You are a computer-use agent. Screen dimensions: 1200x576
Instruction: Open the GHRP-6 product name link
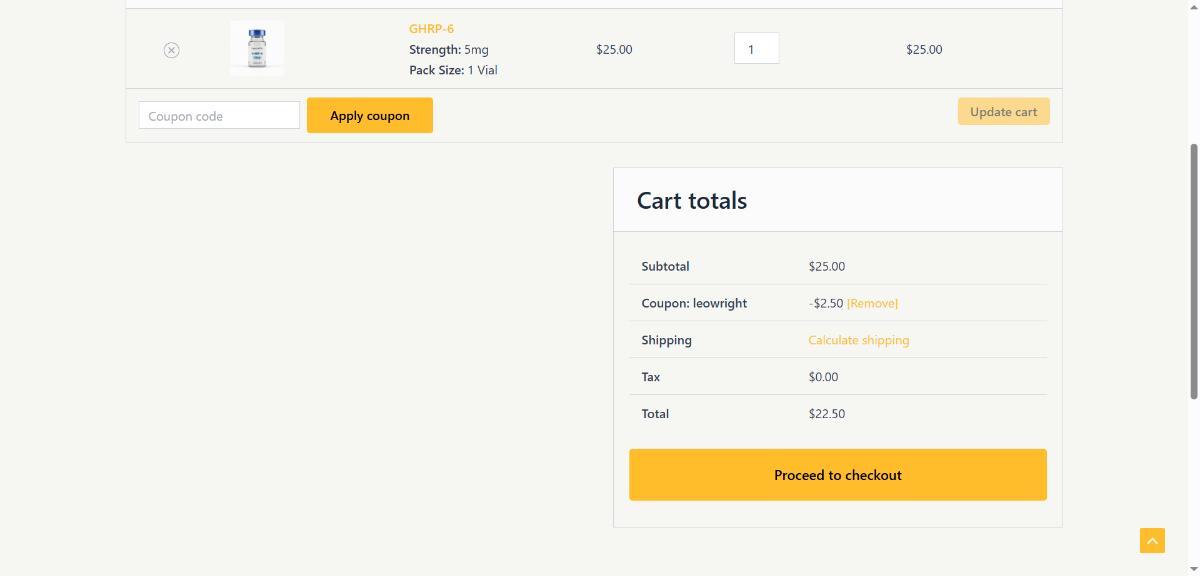431,29
